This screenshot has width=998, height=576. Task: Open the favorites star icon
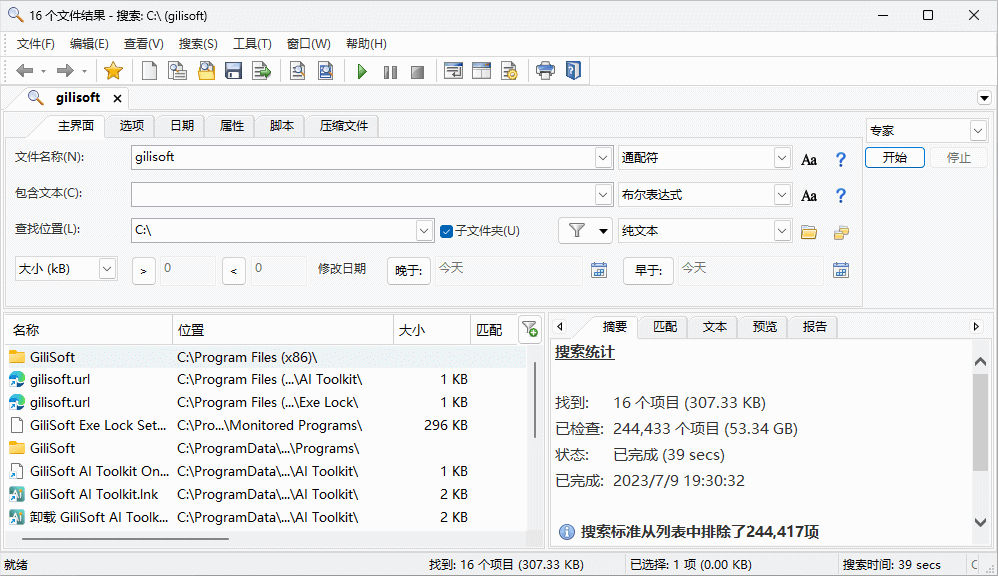[x=113, y=71]
